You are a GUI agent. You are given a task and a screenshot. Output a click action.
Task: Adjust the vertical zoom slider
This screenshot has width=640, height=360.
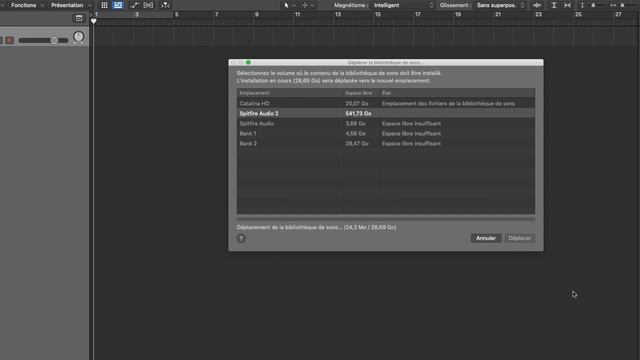pos(593,5)
